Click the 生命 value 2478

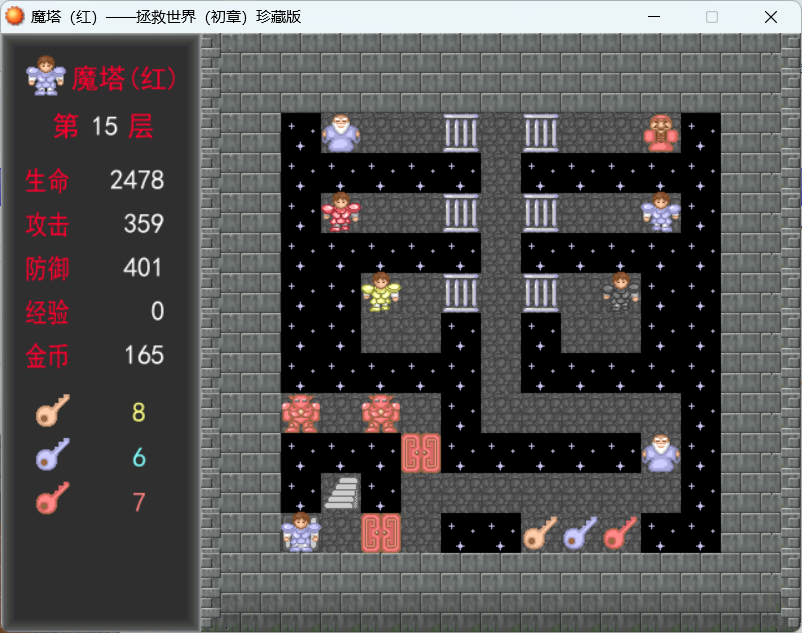(x=137, y=180)
